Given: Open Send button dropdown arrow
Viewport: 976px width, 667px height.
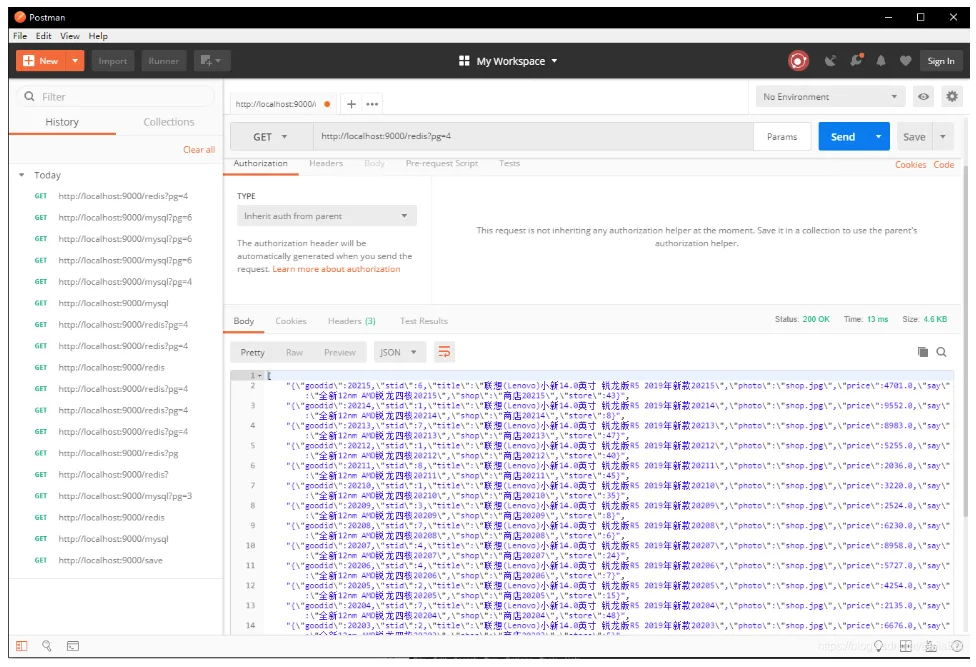Looking at the screenshot, I should 878,137.
